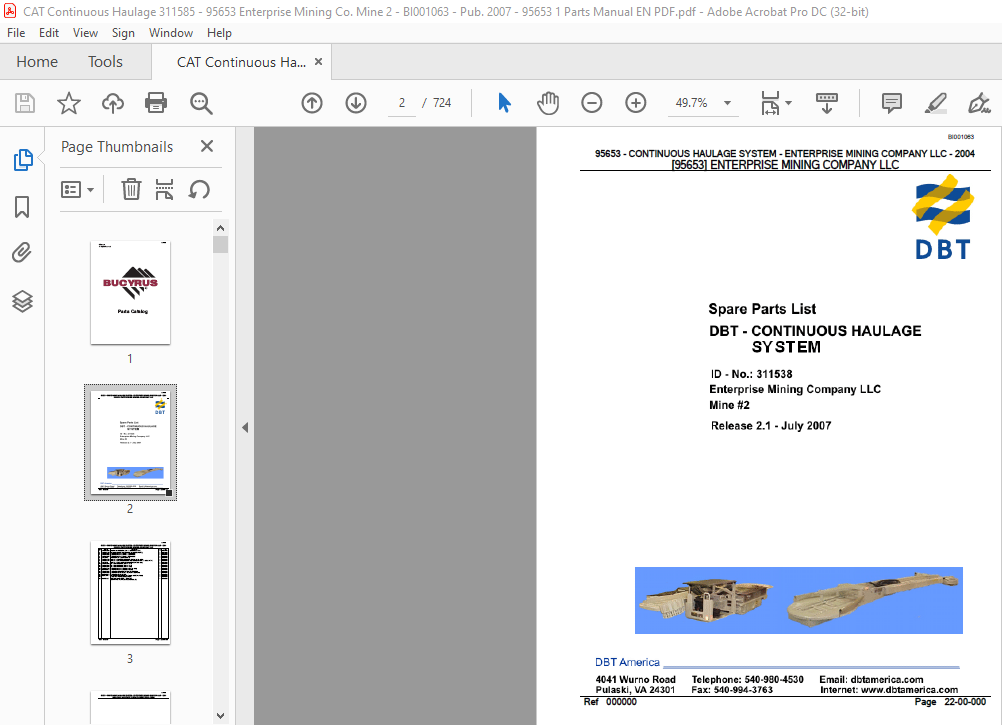1002x725 pixels.
Task: Click 'Release 2.1 - July 2007' text
Action: click(x=771, y=426)
